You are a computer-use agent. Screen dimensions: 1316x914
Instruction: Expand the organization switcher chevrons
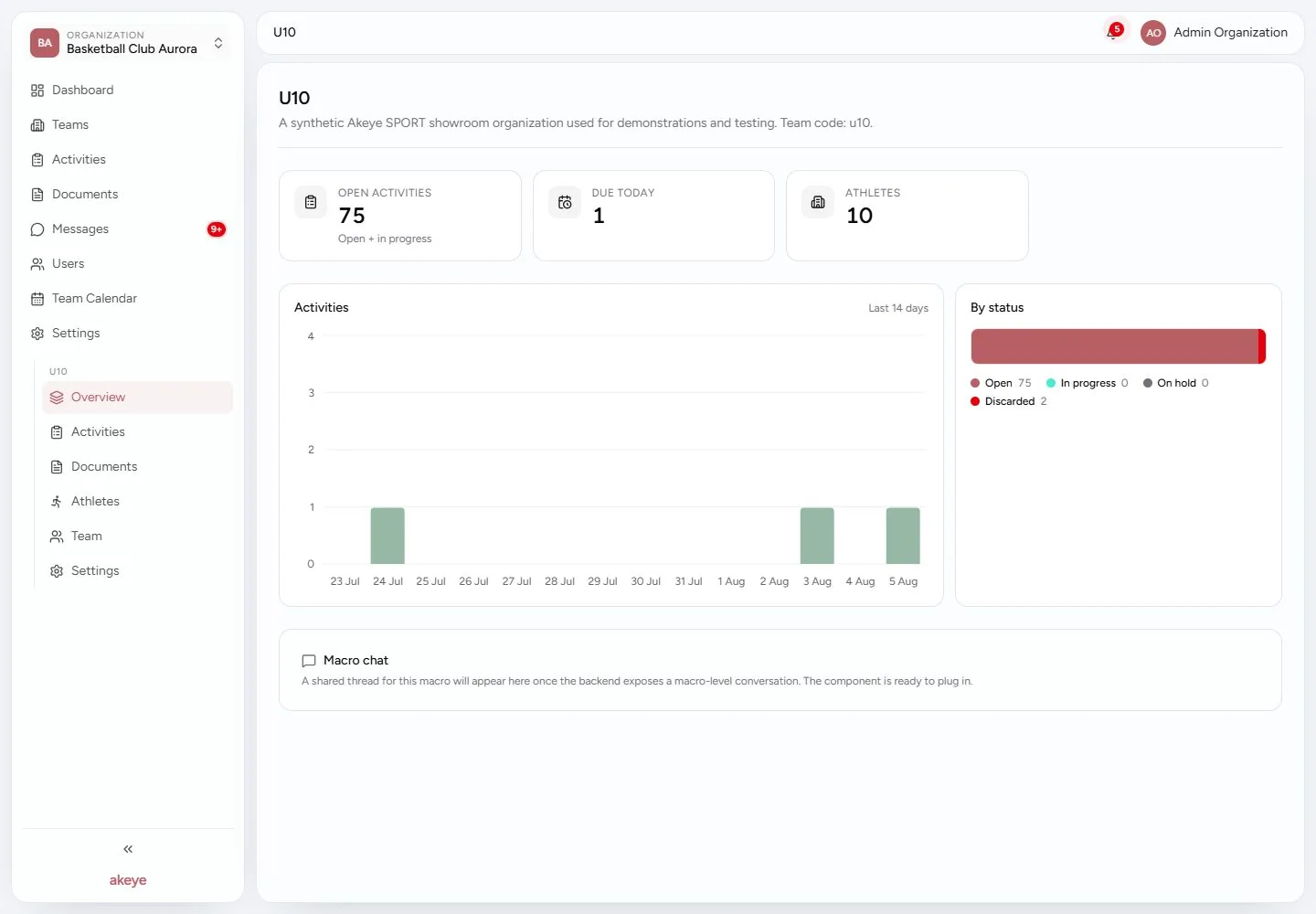click(218, 43)
